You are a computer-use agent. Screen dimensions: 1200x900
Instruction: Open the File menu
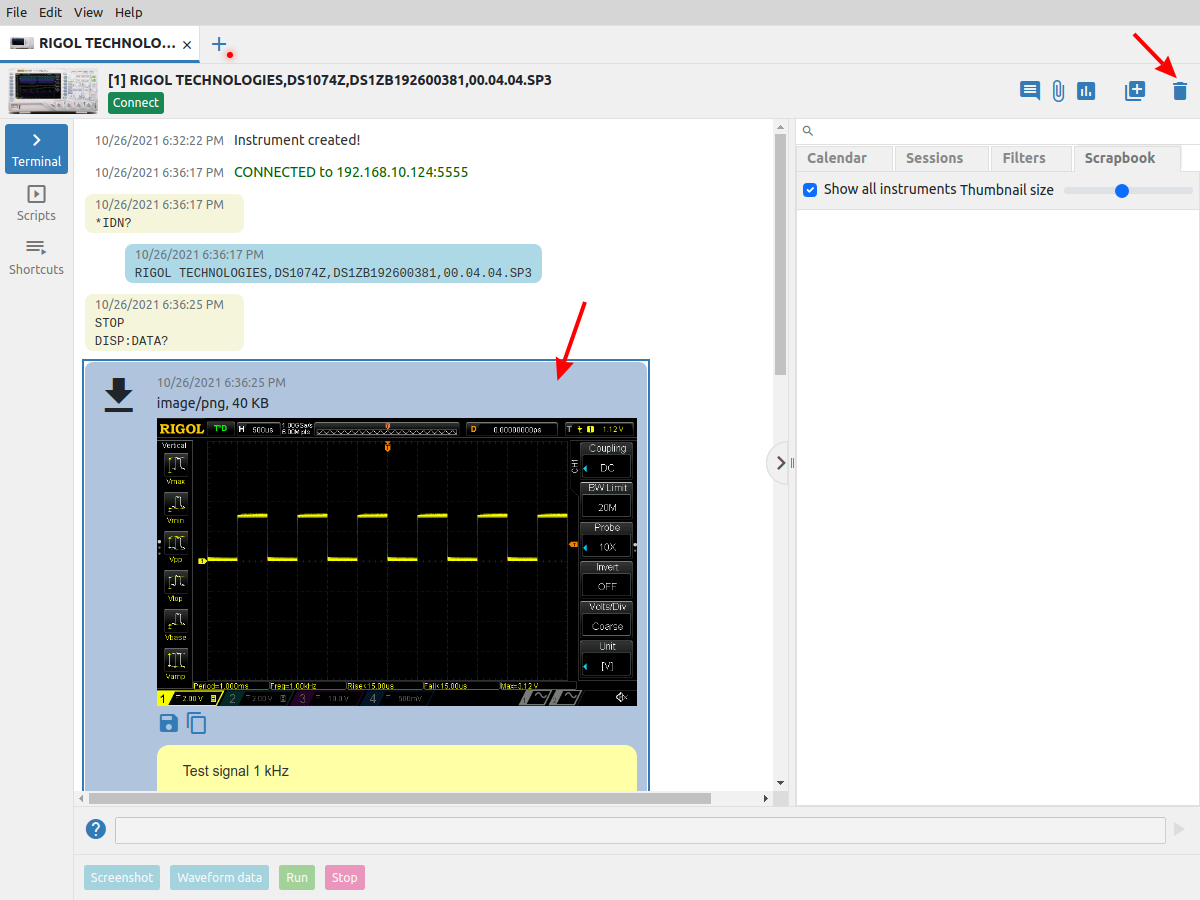click(x=16, y=12)
